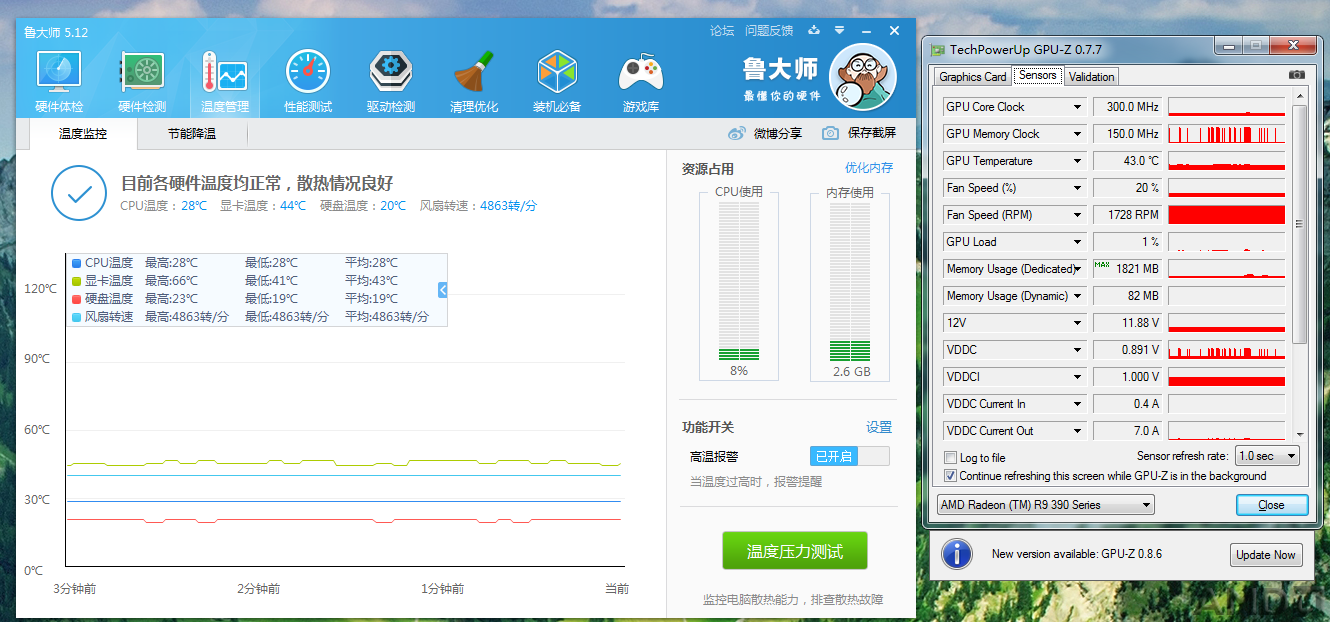The image size is (1330, 622).
Task: Open the 性能测试 speedometer icon
Action: point(307,73)
